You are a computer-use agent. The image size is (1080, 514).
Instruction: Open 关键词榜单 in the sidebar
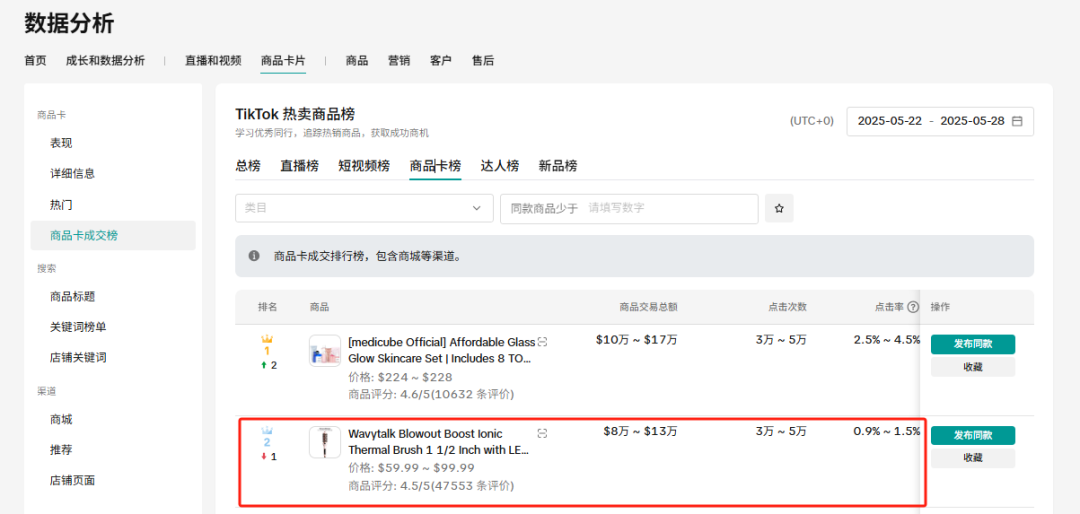pyautogui.click(x=78, y=327)
